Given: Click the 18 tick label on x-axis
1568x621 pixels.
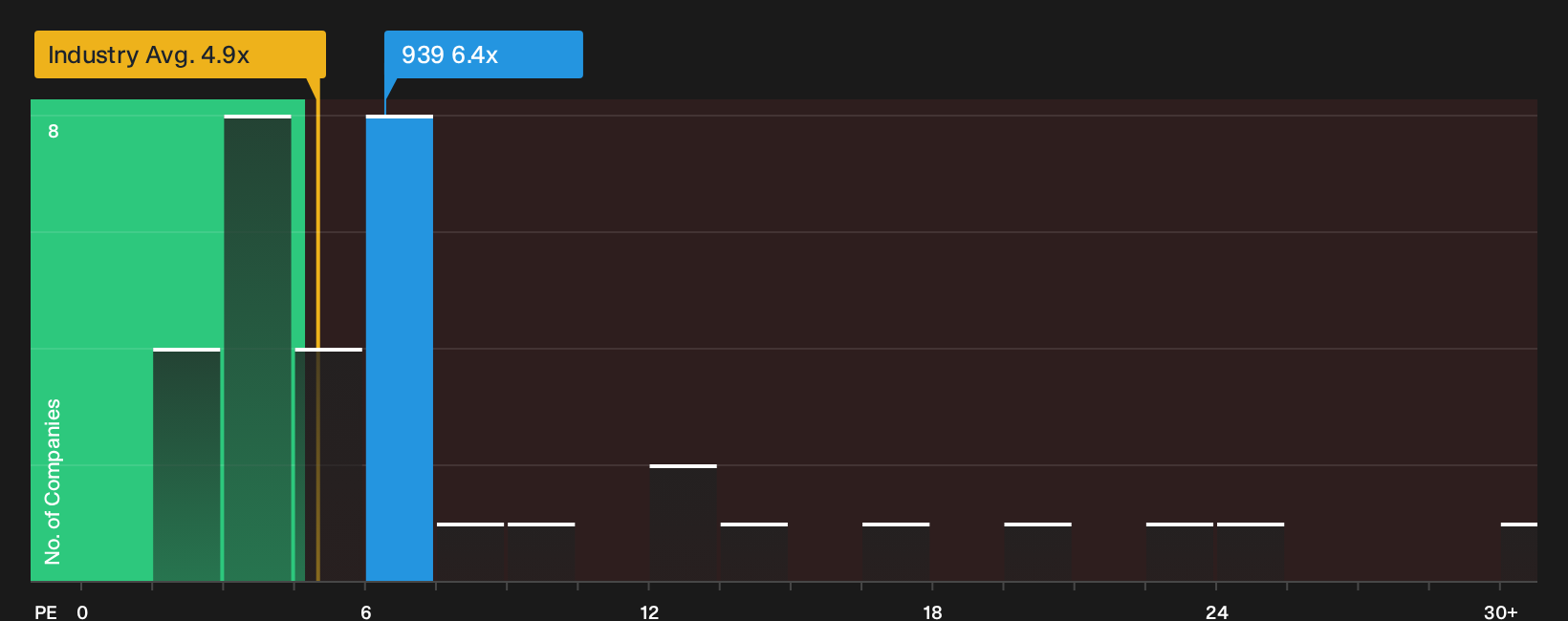Looking at the screenshot, I should pos(932,612).
